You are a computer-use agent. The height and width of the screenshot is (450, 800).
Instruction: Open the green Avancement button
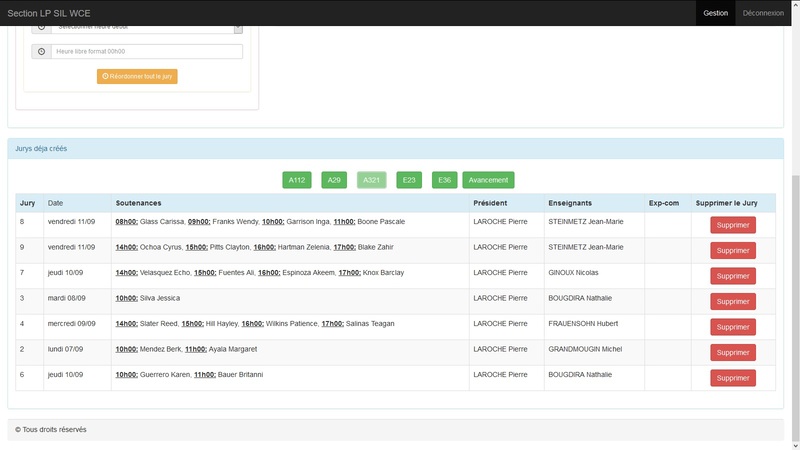tap(488, 180)
